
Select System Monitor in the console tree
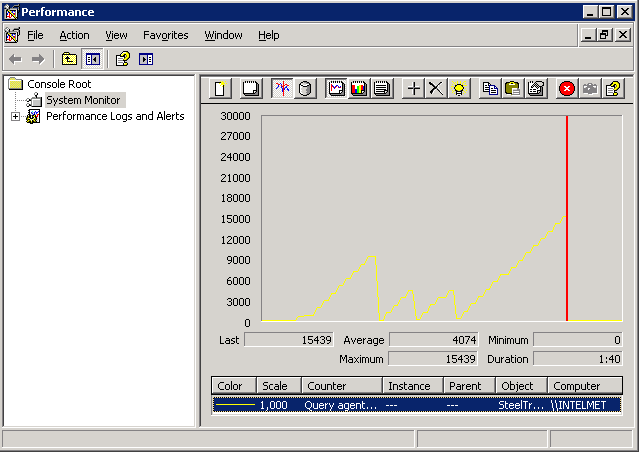pos(82,100)
